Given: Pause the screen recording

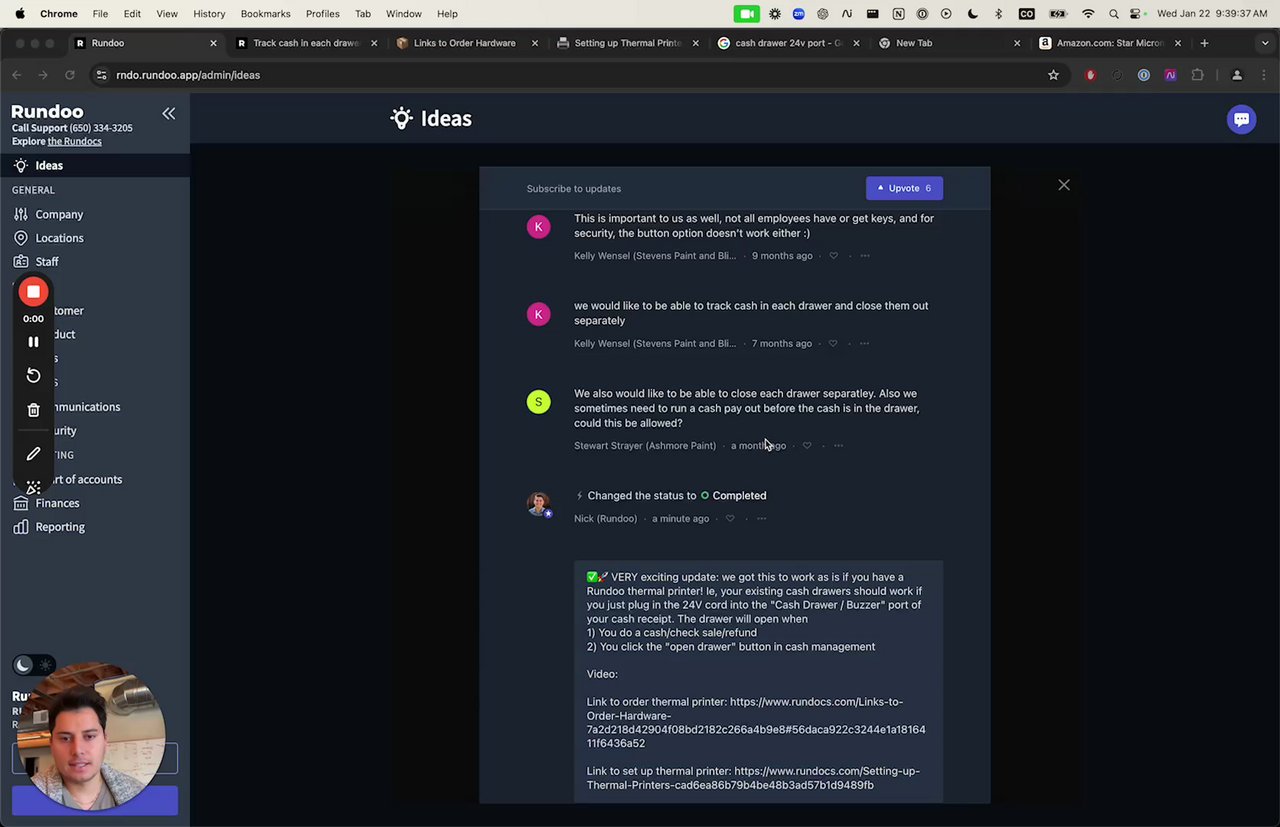Looking at the screenshot, I should (x=33, y=342).
